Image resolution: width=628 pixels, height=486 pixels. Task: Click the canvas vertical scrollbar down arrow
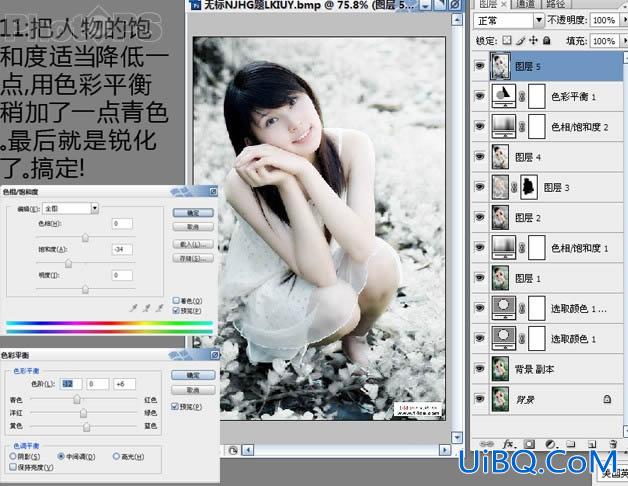(457, 437)
